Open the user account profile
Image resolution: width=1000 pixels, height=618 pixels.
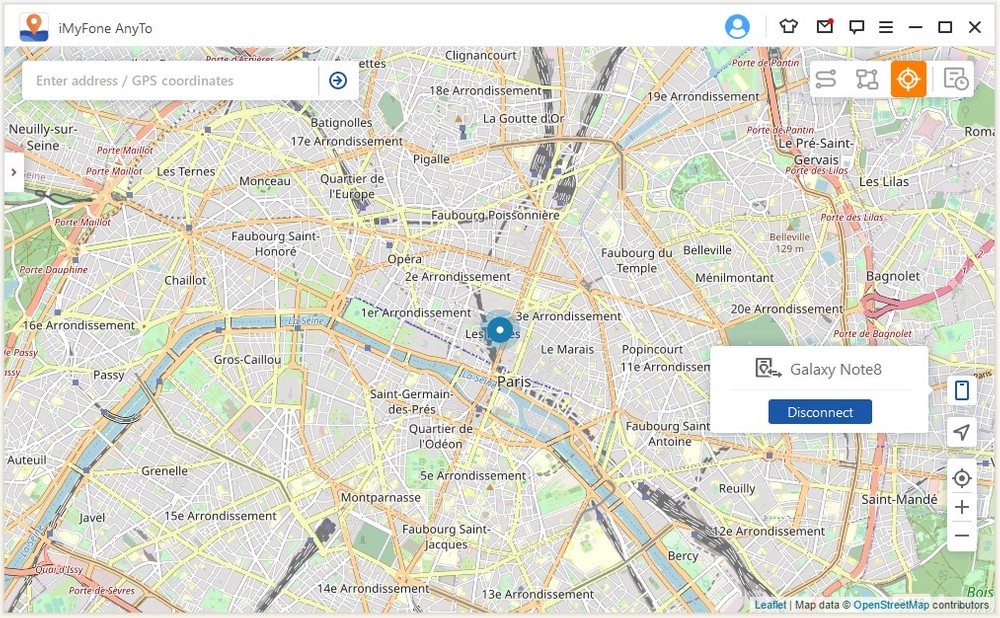737,27
